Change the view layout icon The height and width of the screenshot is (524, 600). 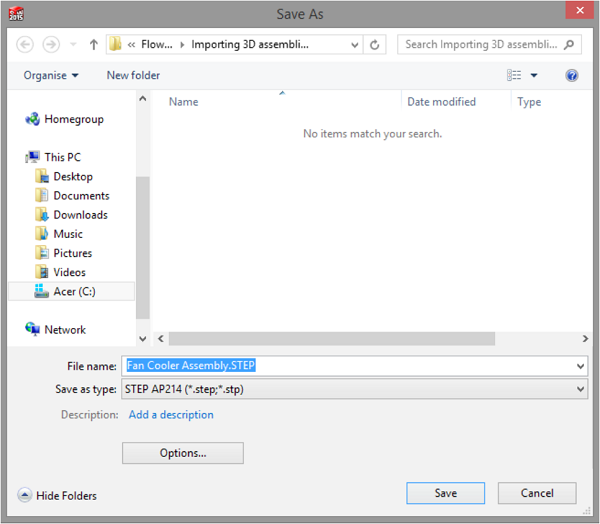click(x=514, y=75)
